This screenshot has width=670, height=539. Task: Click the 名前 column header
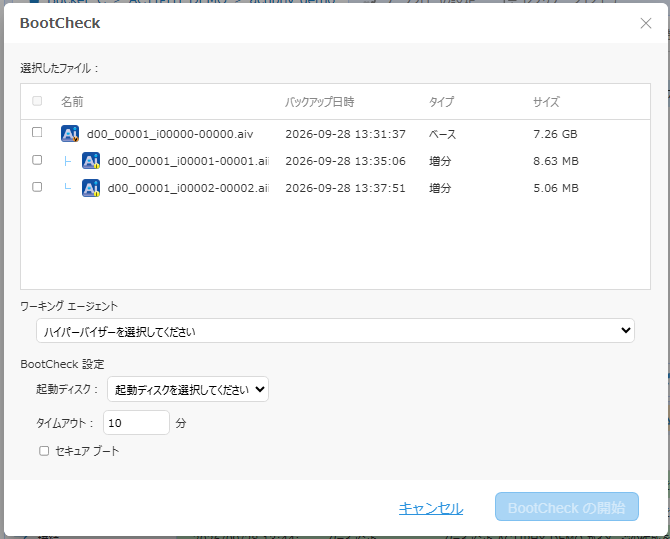(x=72, y=102)
